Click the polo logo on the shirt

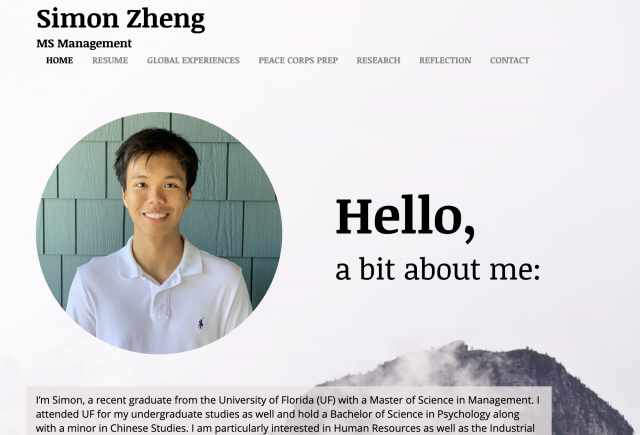[x=201, y=323]
